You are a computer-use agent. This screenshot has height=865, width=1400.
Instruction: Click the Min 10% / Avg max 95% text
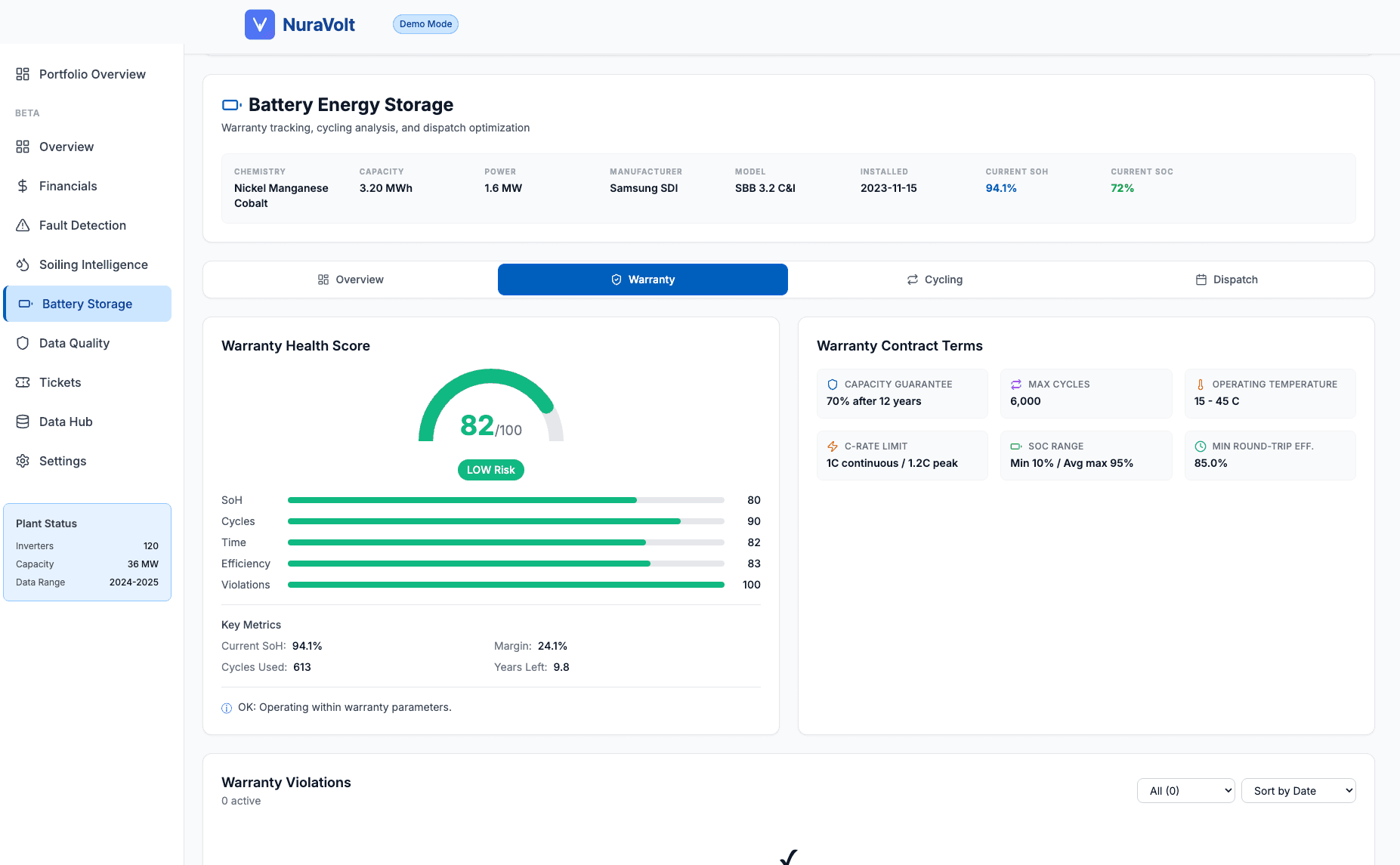(x=1071, y=463)
